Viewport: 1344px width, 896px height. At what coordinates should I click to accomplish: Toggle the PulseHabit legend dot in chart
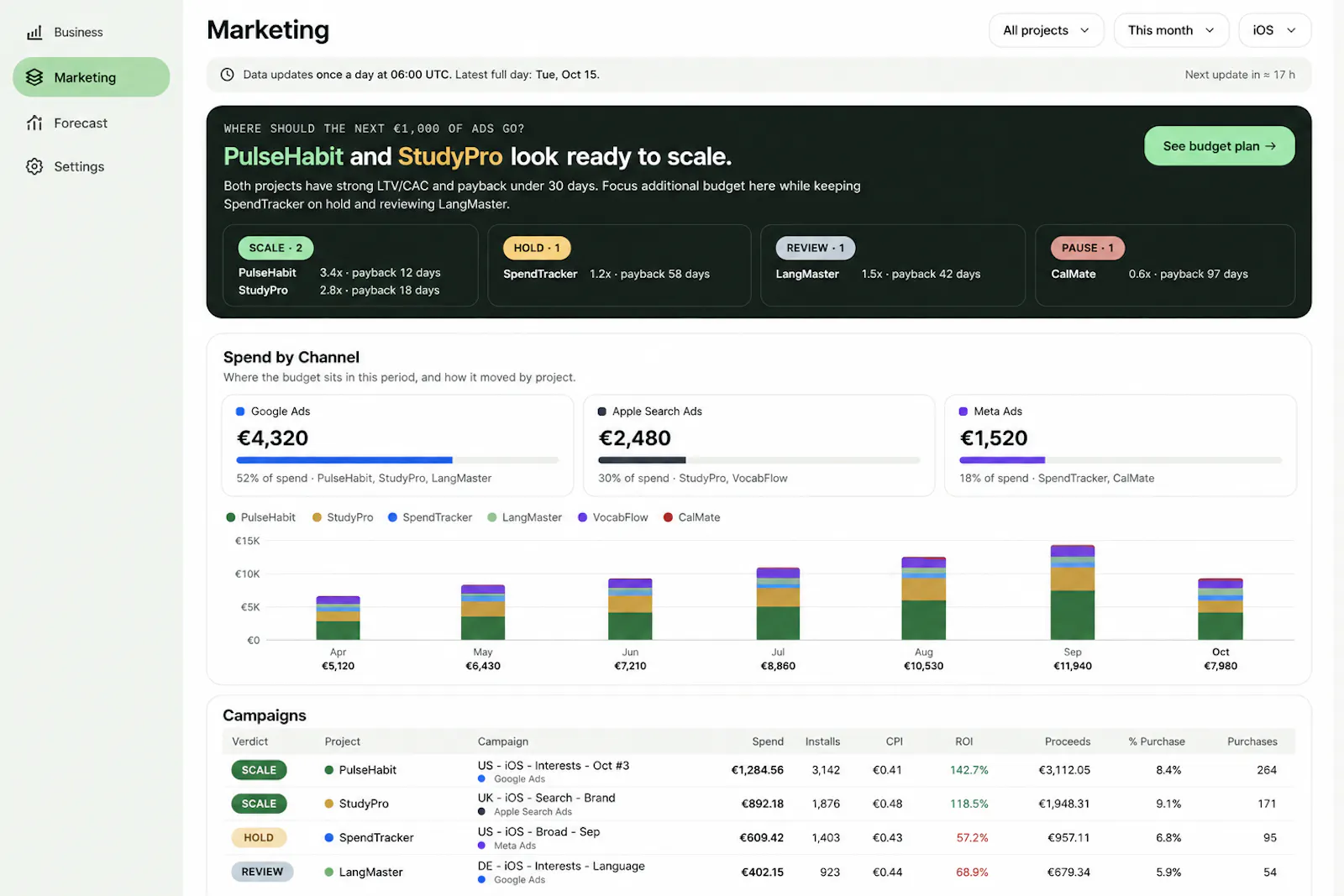tap(231, 517)
